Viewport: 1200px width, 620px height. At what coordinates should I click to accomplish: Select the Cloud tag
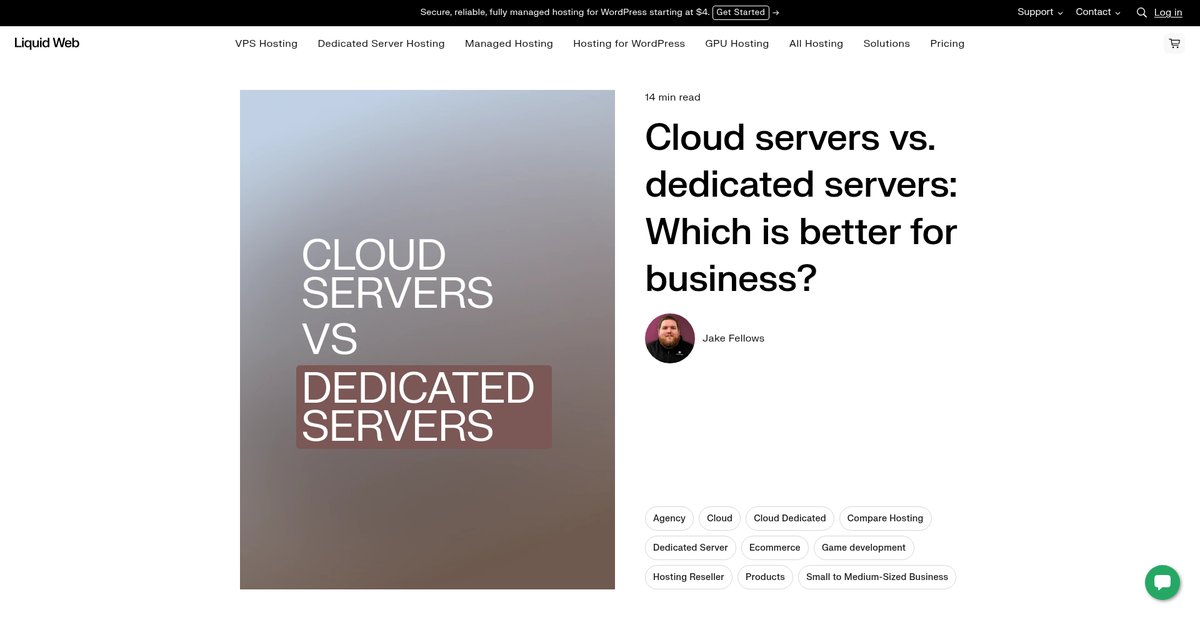pyautogui.click(x=720, y=518)
